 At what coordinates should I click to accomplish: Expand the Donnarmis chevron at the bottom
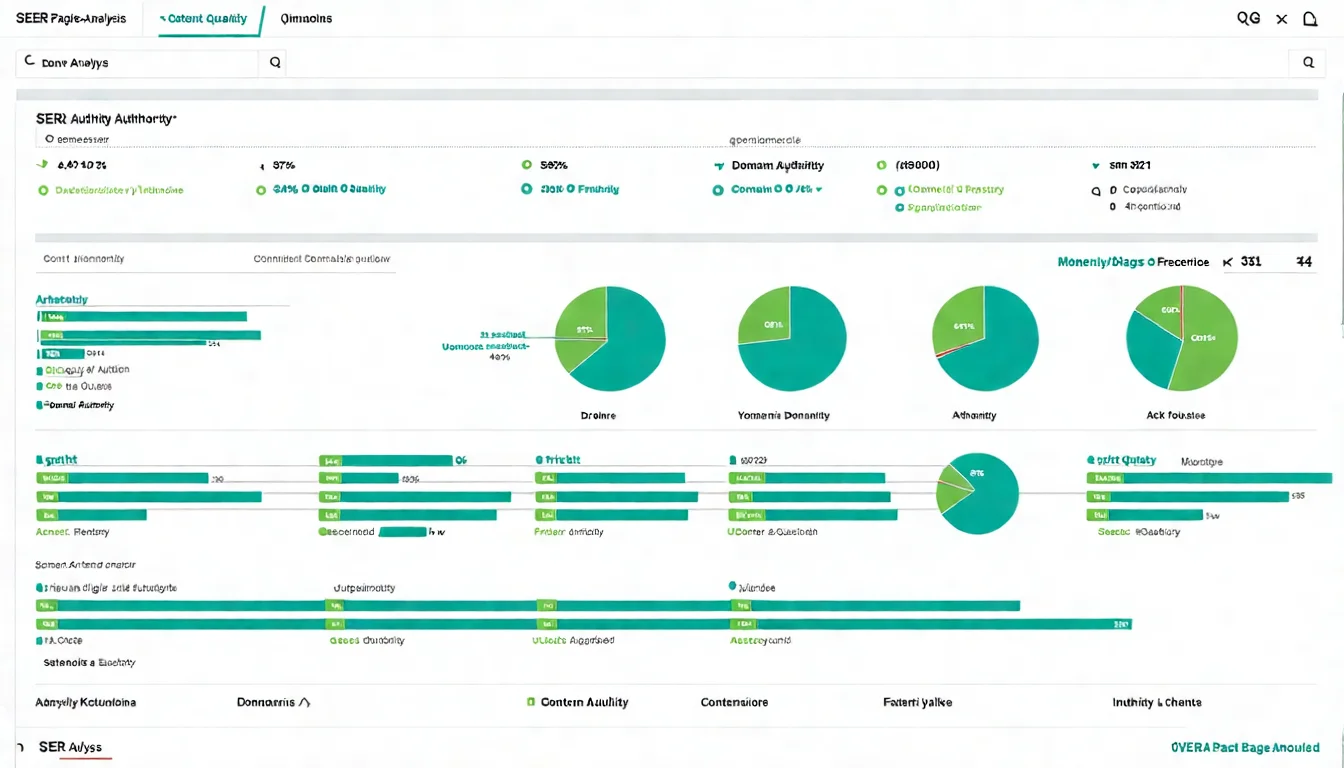[x=305, y=703]
